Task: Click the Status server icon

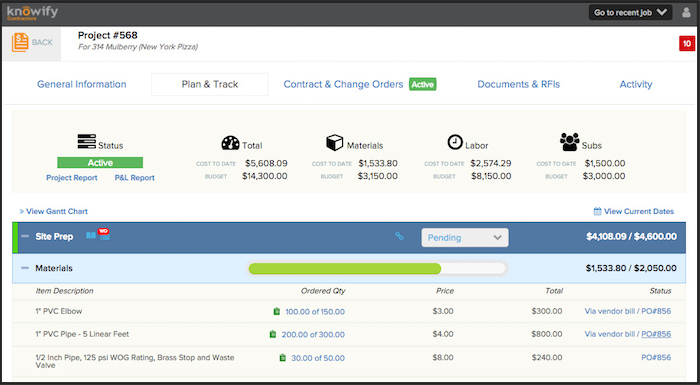Action: (87, 142)
